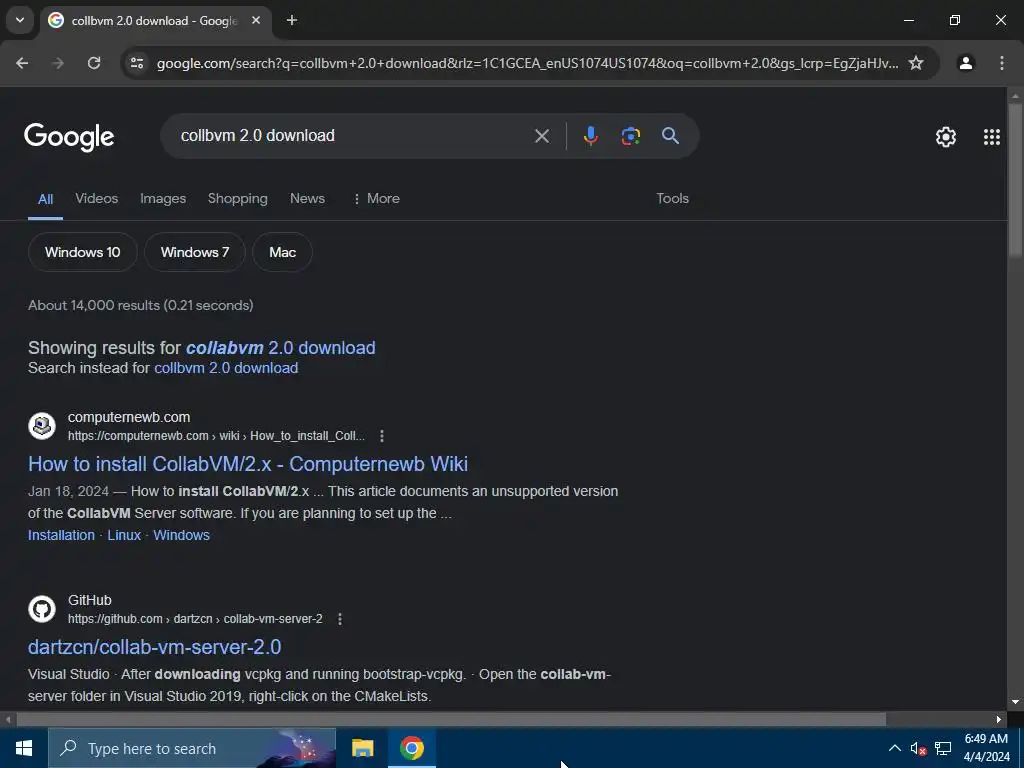Switch to the Videos tab
The height and width of the screenshot is (768, 1024).
point(97,199)
